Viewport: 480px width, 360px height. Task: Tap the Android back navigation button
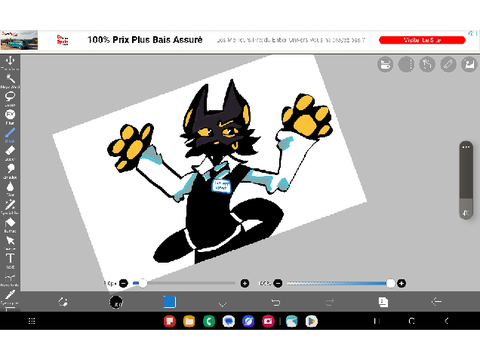click(x=447, y=321)
